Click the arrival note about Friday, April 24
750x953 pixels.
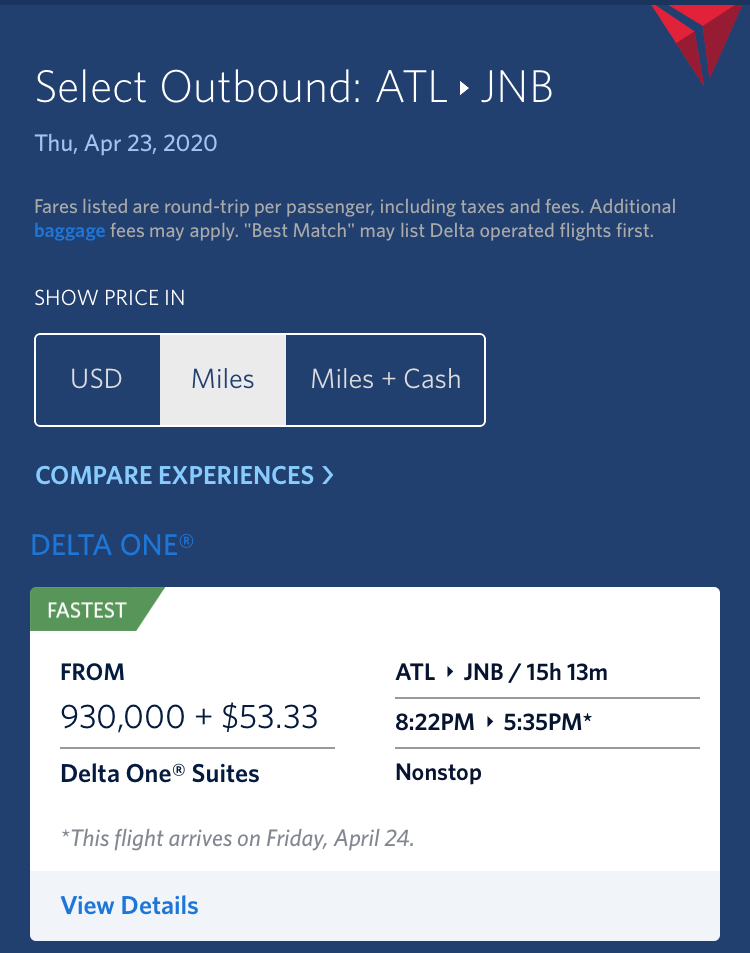(238, 839)
